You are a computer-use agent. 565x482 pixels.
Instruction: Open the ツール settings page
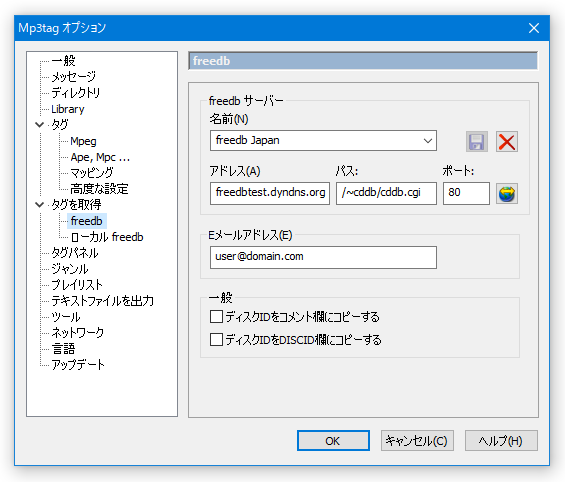pos(66,317)
